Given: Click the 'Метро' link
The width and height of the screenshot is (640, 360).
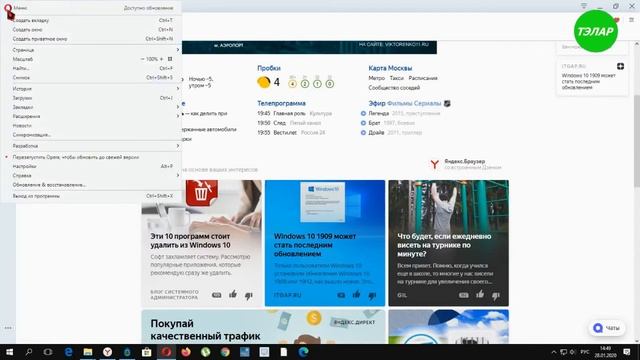Looking at the screenshot, I should click(x=376, y=78).
